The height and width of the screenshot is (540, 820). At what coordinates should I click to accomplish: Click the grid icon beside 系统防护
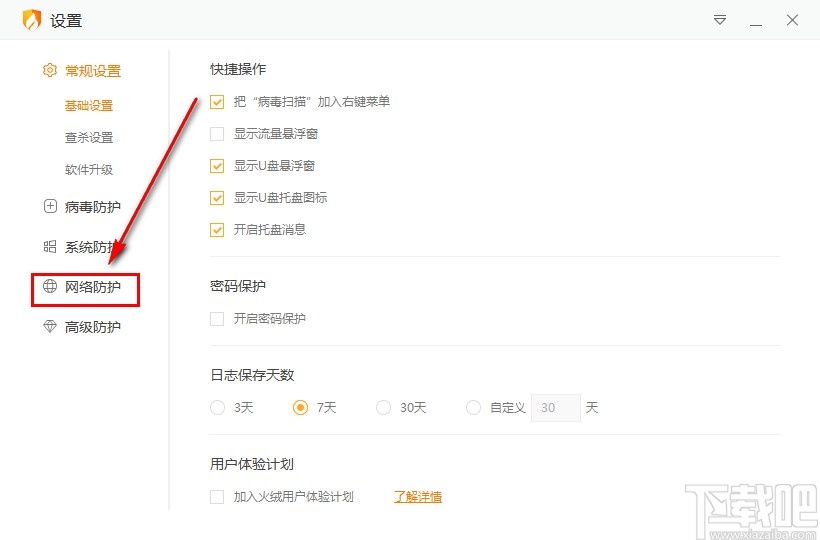(x=50, y=247)
